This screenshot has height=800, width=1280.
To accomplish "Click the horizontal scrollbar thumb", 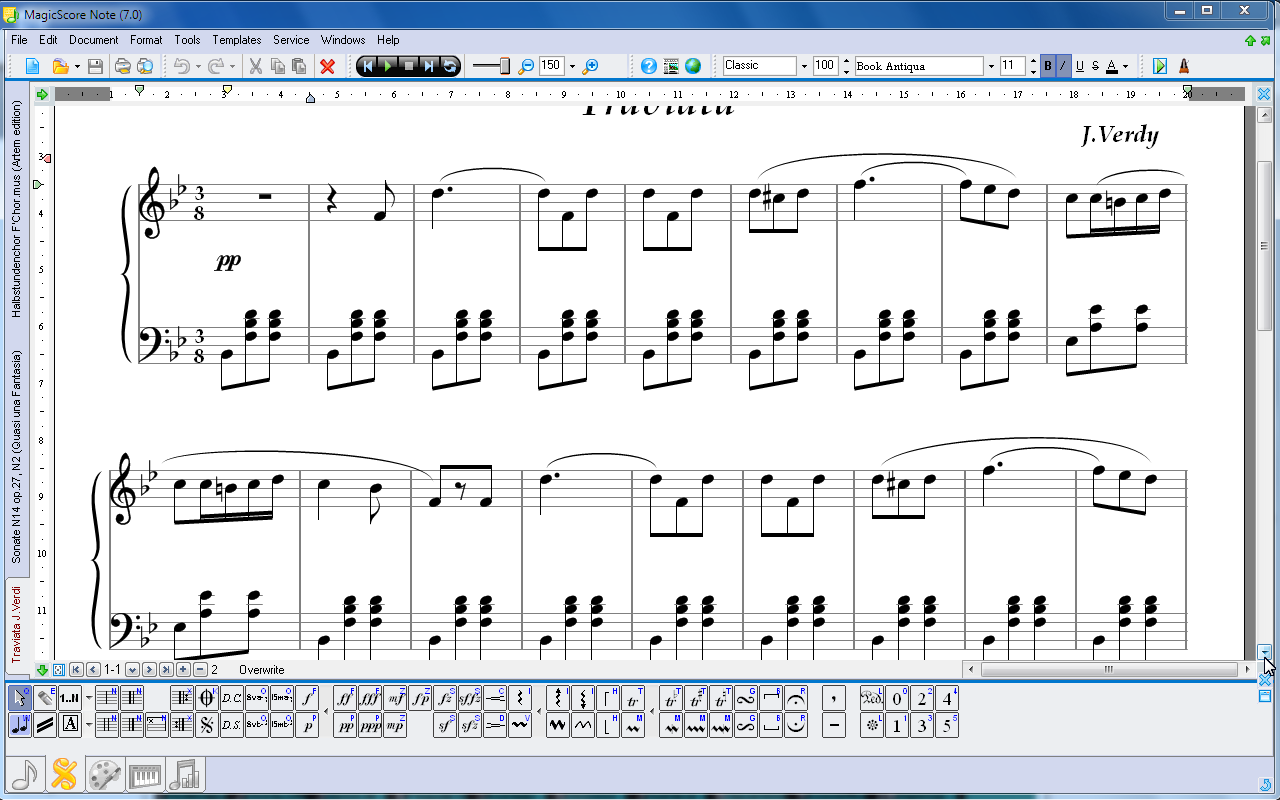I will [1108, 670].
